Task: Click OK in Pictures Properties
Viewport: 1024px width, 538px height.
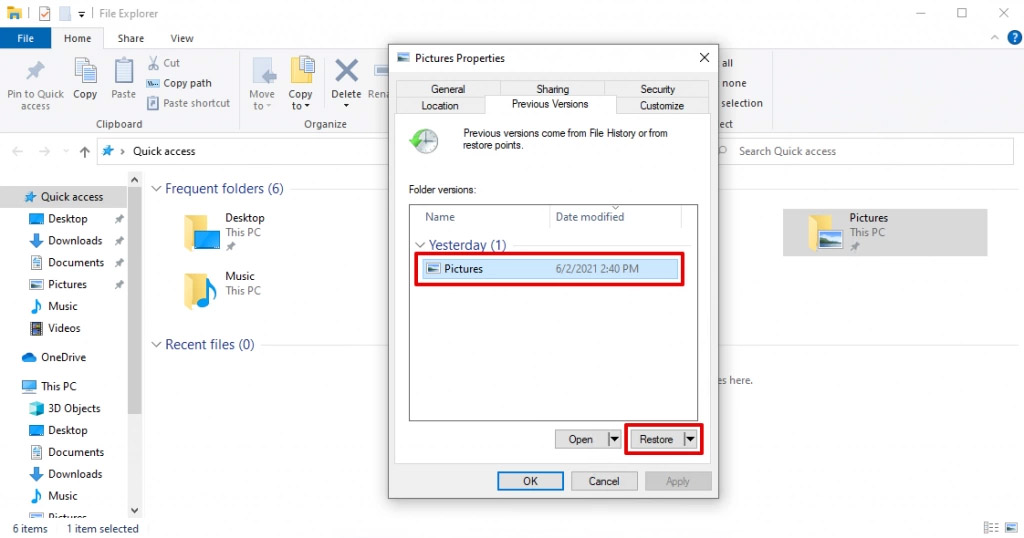Action: [530, 481]
